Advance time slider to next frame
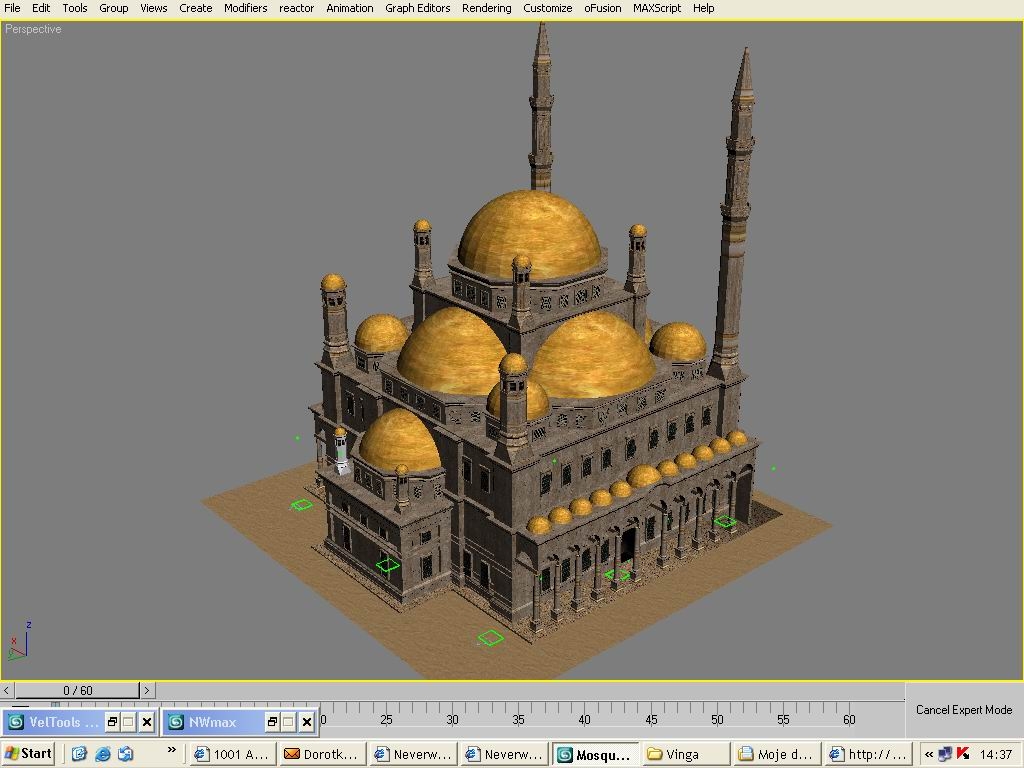1024x768 pixels. point(147,690)
